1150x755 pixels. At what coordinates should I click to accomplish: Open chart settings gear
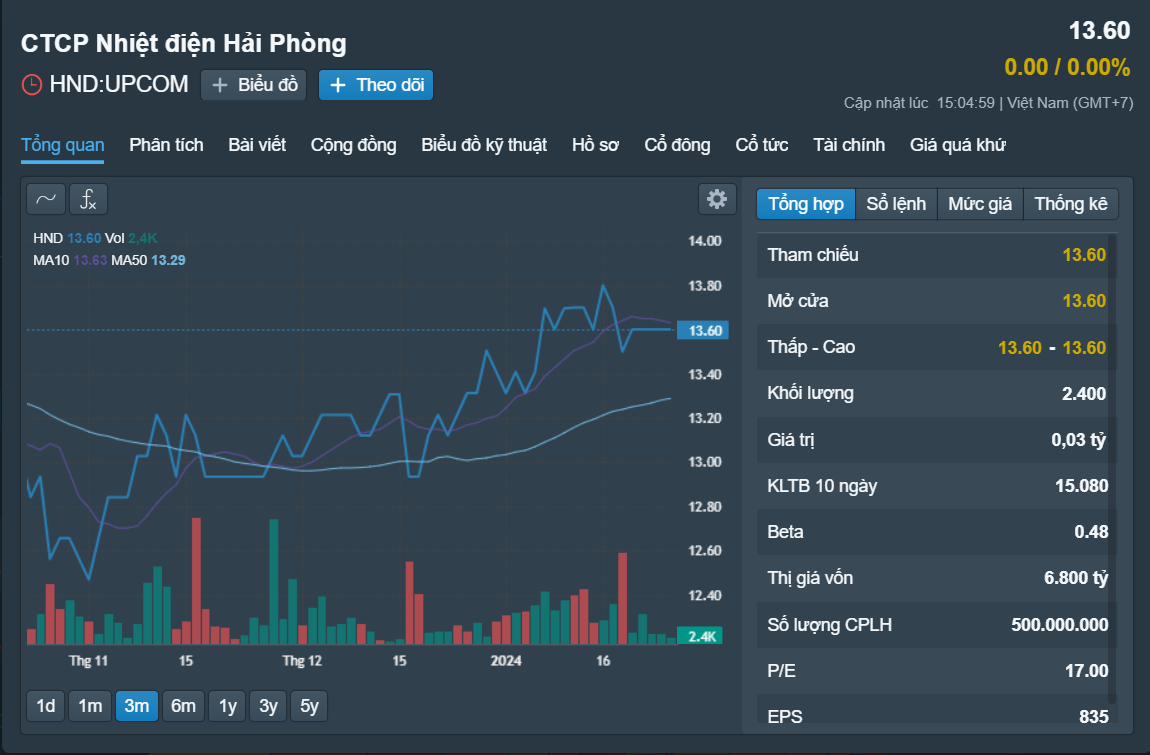tap(717, 199)
